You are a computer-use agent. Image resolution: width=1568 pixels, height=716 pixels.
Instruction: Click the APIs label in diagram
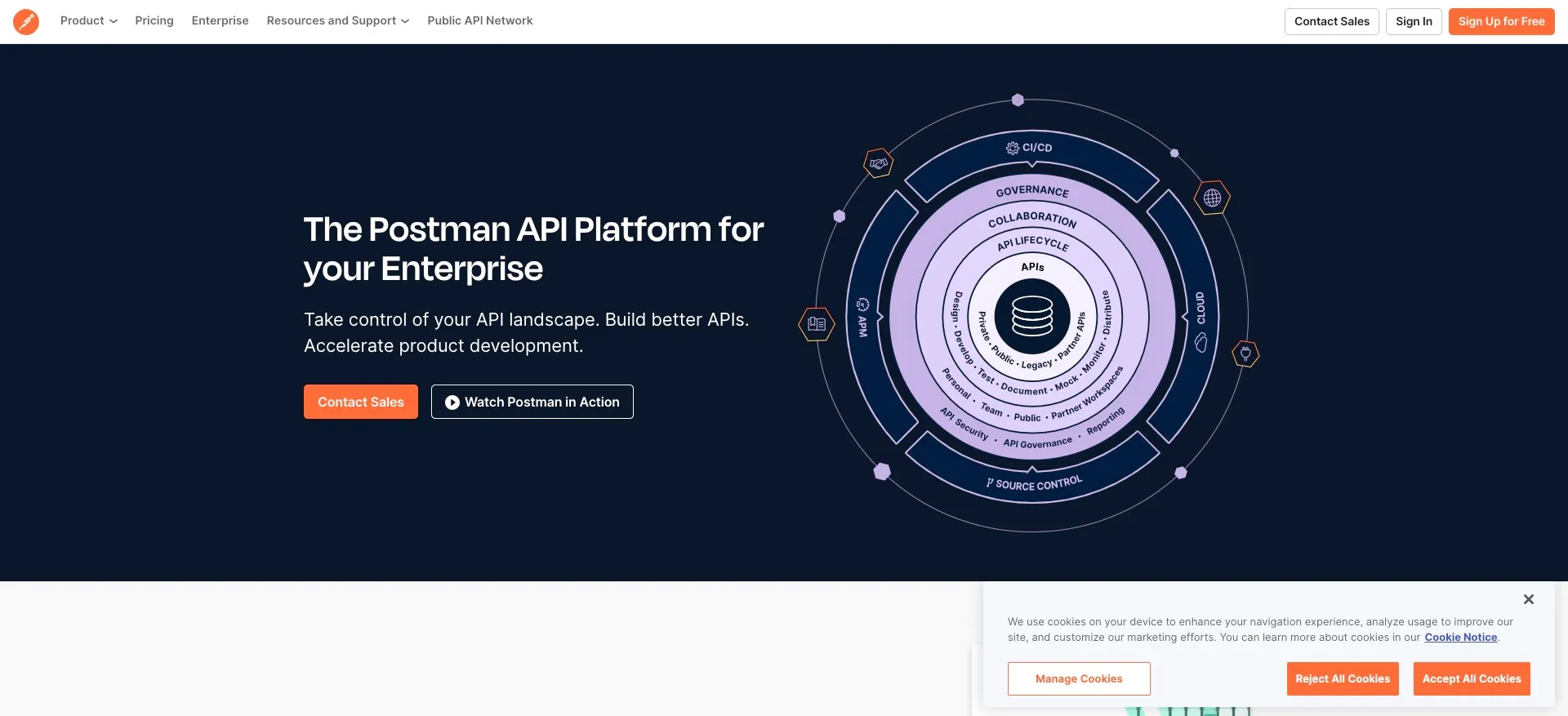click(1032, 267)
